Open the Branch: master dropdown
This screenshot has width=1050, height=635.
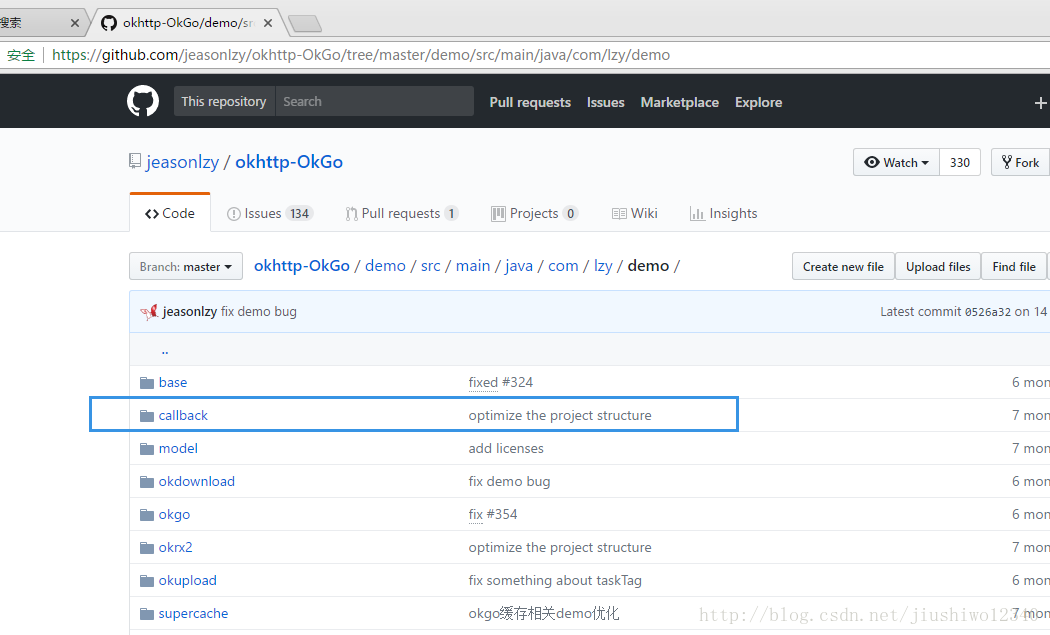[x=185, y=267]
